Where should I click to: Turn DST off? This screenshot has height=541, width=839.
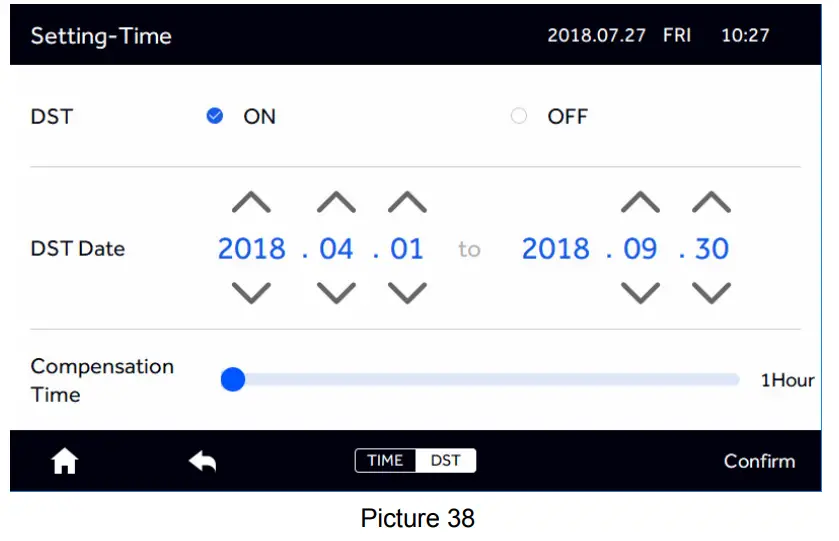[x=518, y=116]
